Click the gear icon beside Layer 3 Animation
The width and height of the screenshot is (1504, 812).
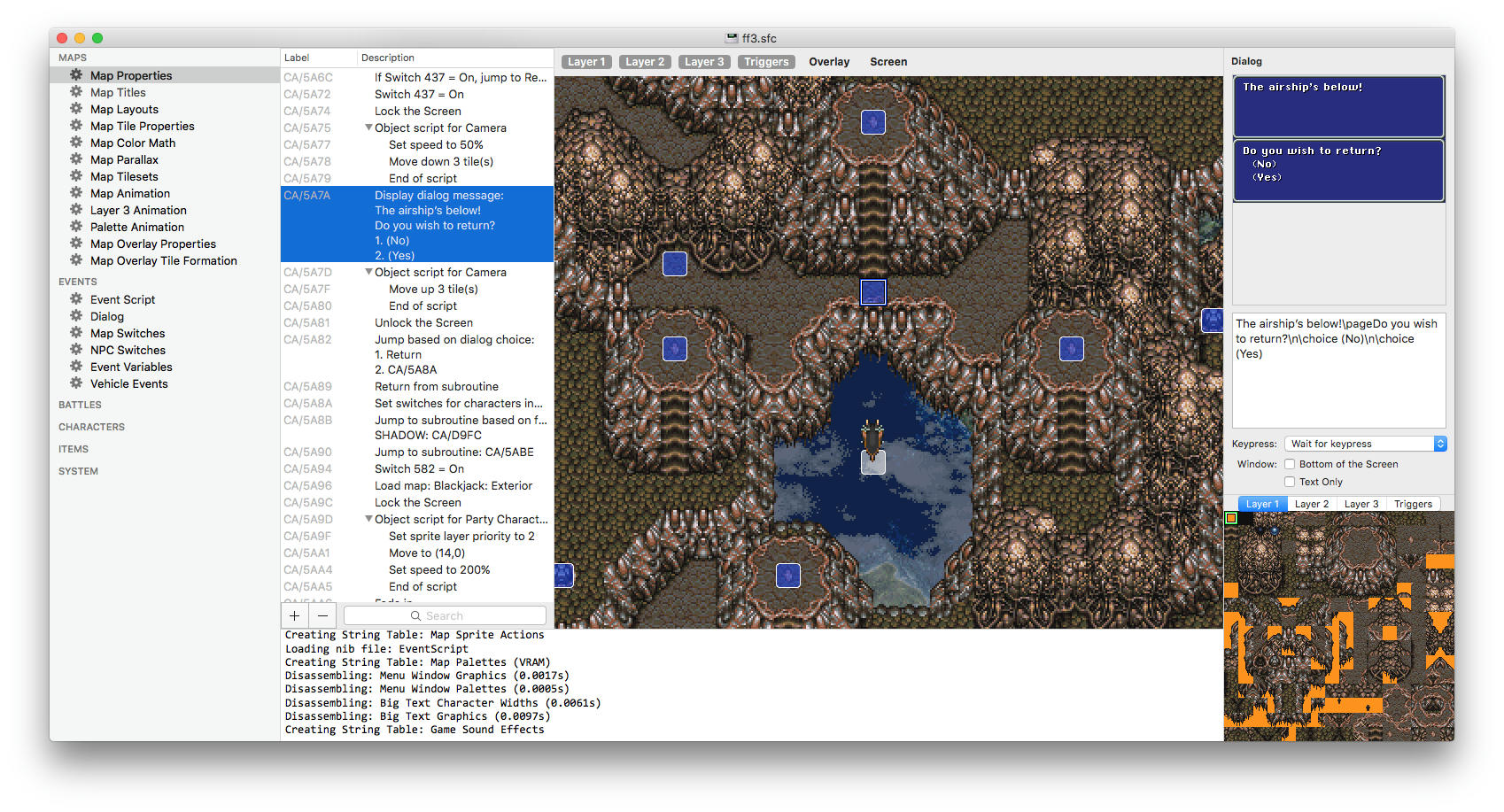(x=76, y=210)
